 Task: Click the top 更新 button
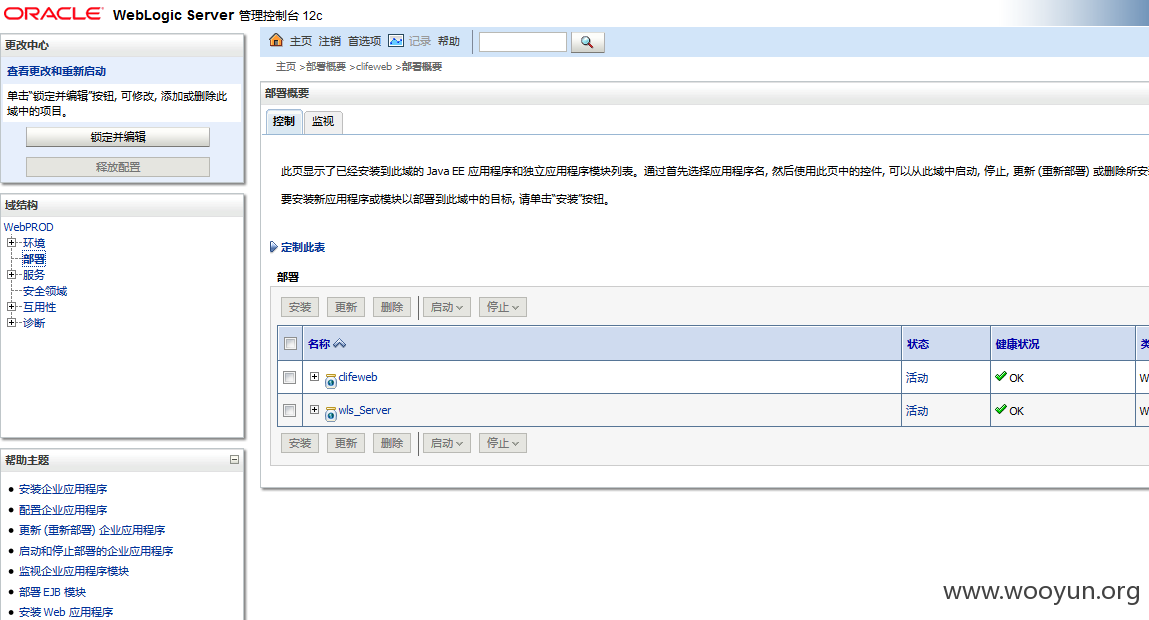point(346,307)
